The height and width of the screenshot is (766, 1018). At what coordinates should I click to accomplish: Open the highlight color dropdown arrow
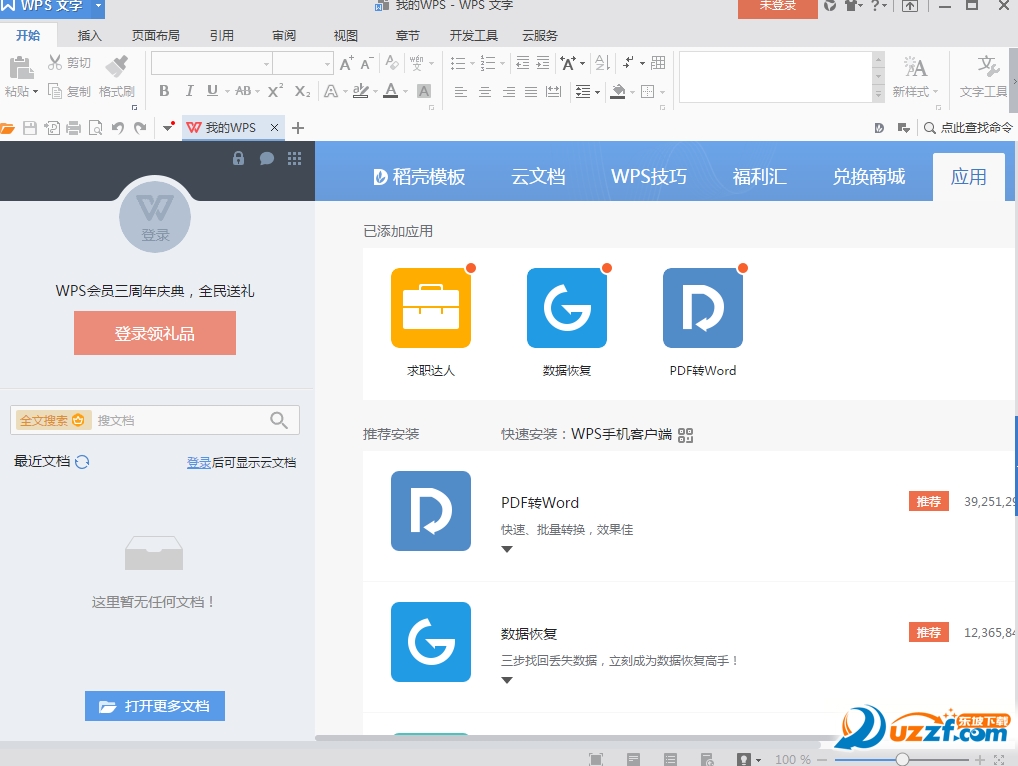(x=375, y=92)
